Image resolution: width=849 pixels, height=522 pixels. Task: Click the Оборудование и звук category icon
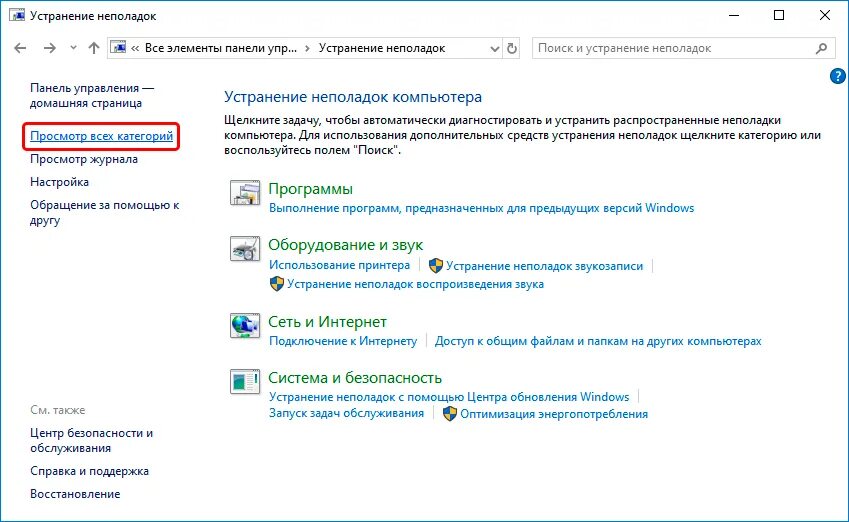tap(245, 249)
